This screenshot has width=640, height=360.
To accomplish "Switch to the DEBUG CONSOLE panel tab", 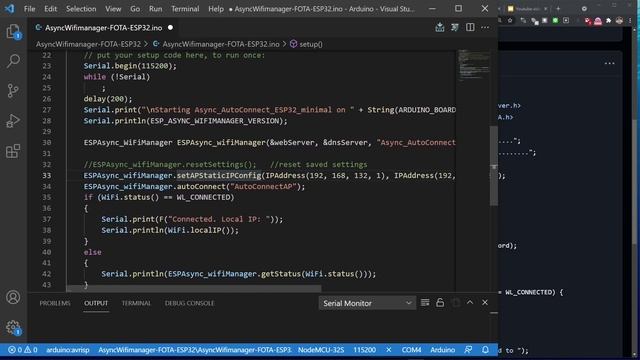I will pos(189,303).
